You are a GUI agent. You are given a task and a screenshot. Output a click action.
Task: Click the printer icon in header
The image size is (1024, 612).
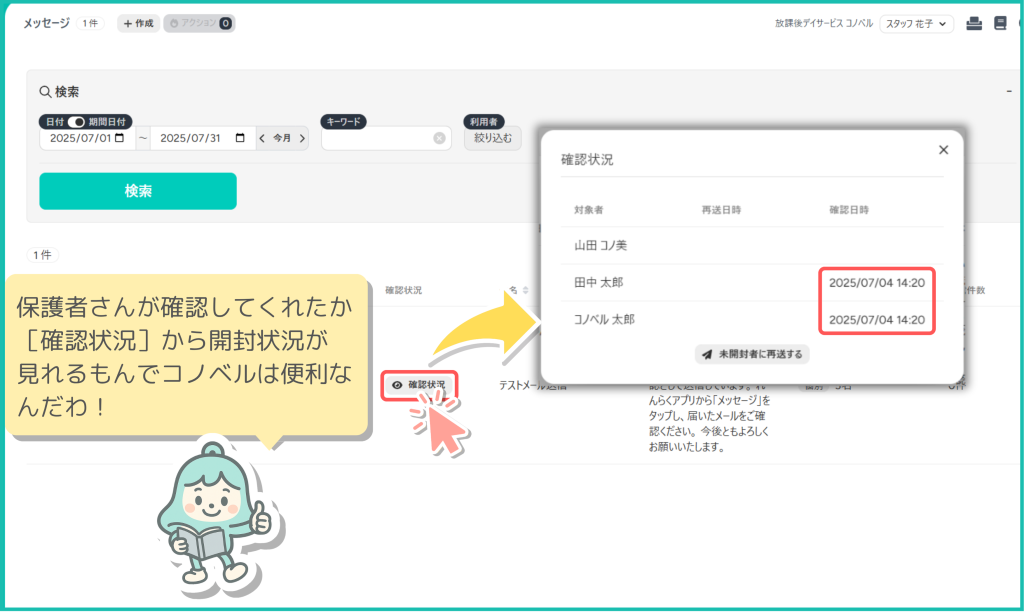click(973, 23)
